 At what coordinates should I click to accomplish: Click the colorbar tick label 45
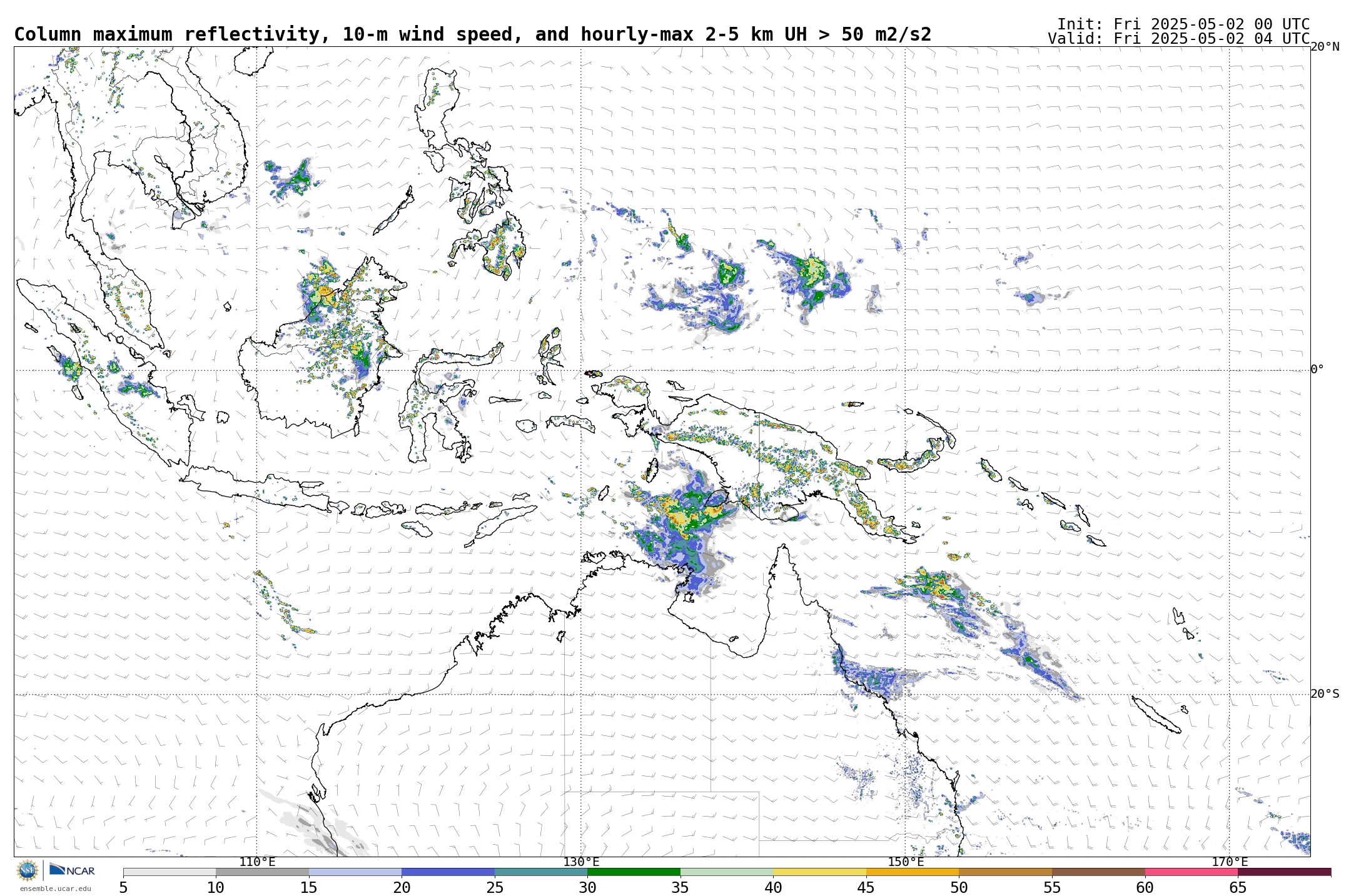(x=866, y=887)
